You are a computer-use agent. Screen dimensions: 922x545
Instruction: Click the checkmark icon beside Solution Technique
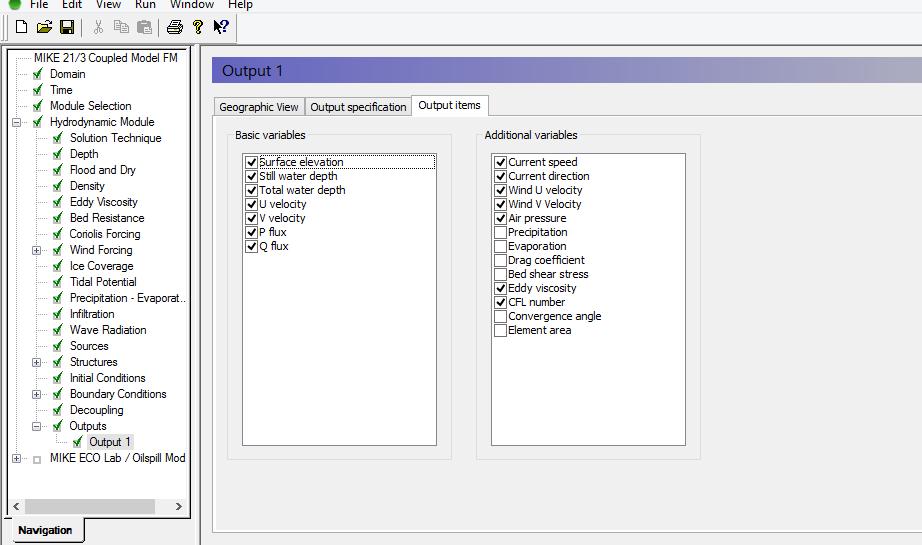[58, 138]
